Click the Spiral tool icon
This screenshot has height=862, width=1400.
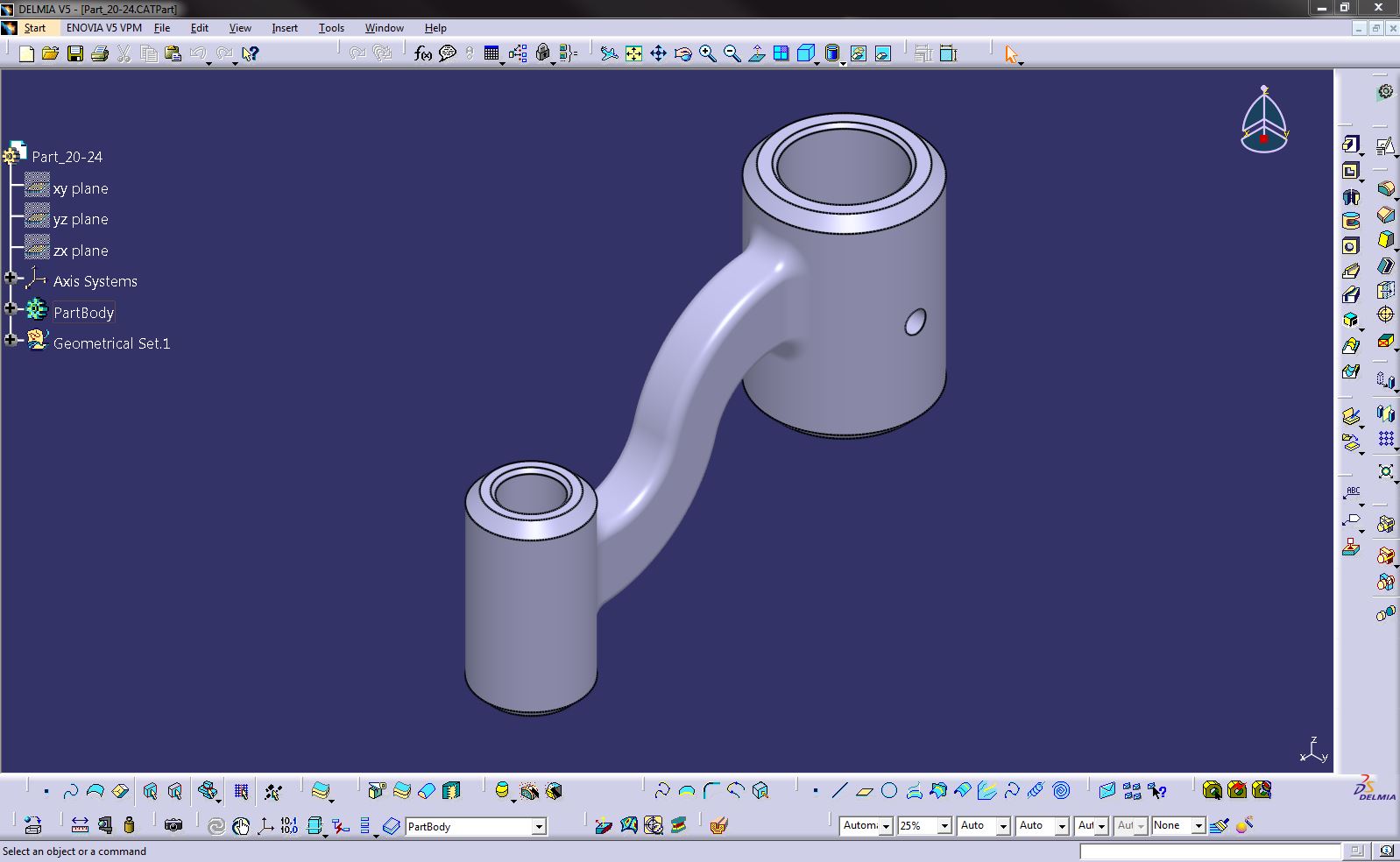coord(1061,791)
